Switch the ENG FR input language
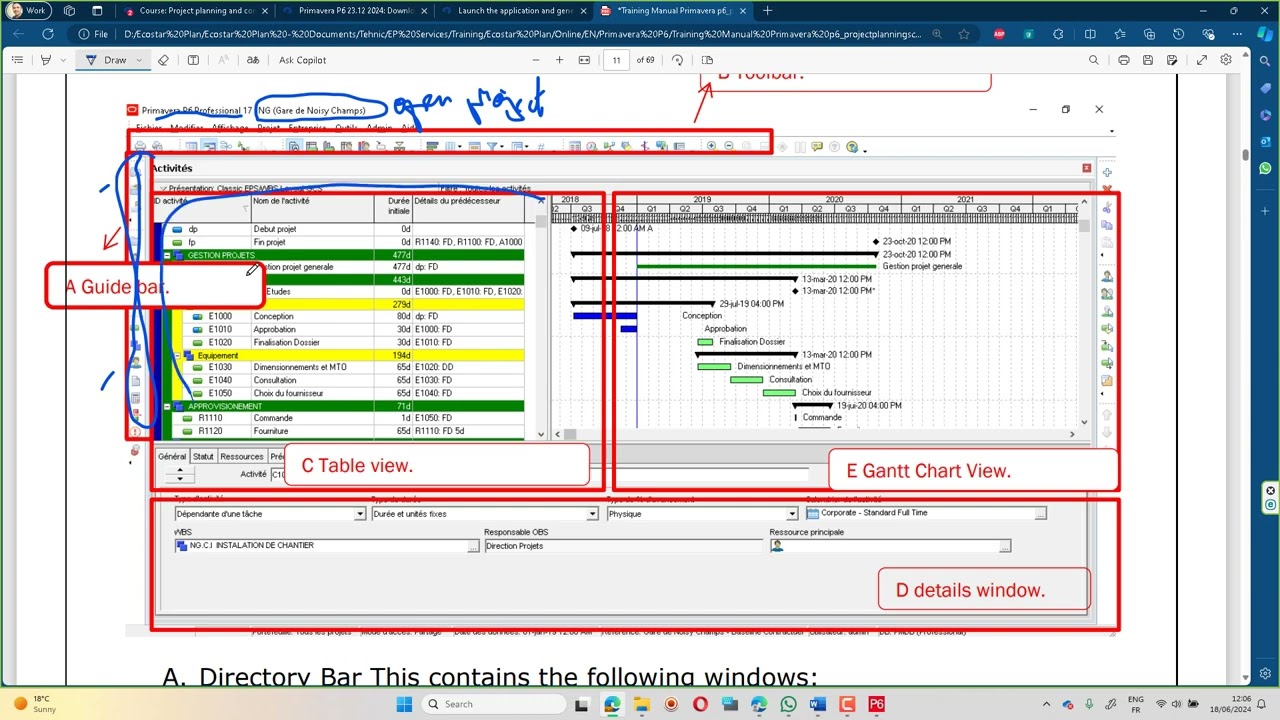 coord(1136,704)
